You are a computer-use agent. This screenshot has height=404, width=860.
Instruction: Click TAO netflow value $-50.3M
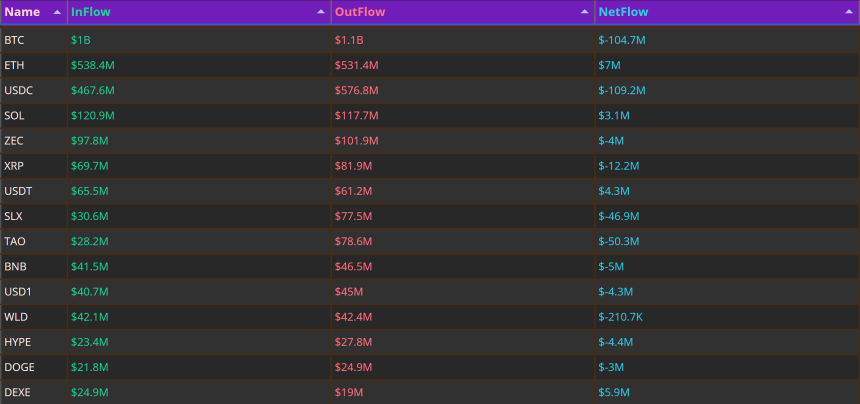click(x=619, y=242)
